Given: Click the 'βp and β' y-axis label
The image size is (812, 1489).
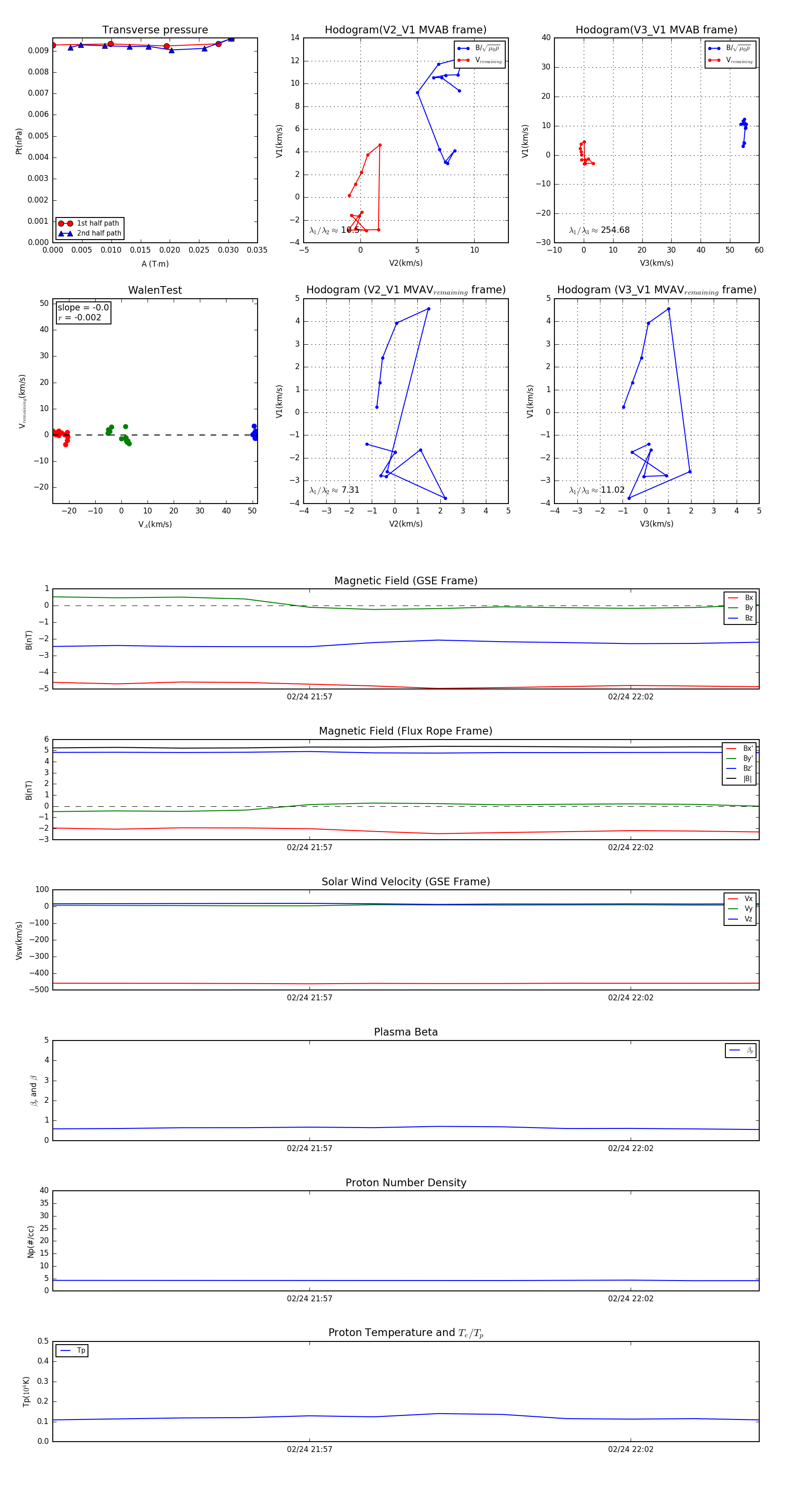Looking at the screenshot, I should (33, 1091).
